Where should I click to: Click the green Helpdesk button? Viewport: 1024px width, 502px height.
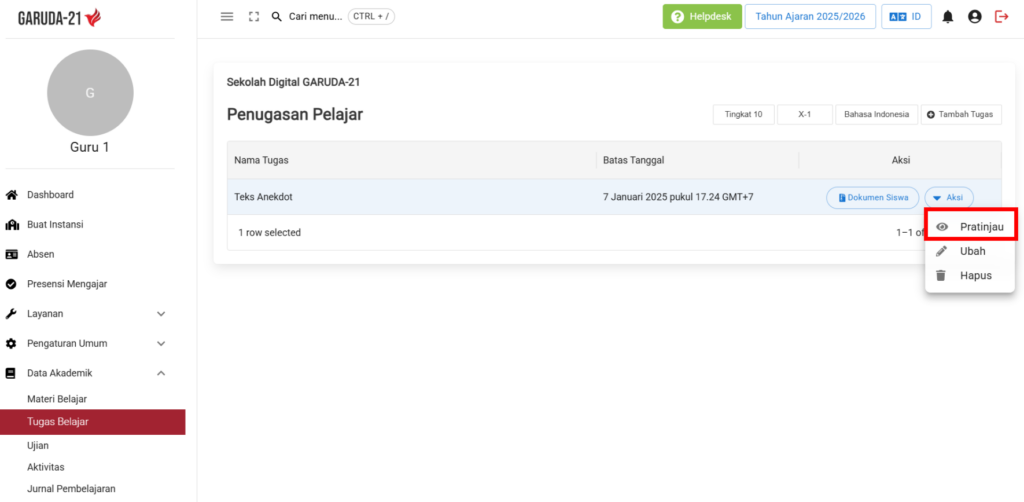click(702, 17)
